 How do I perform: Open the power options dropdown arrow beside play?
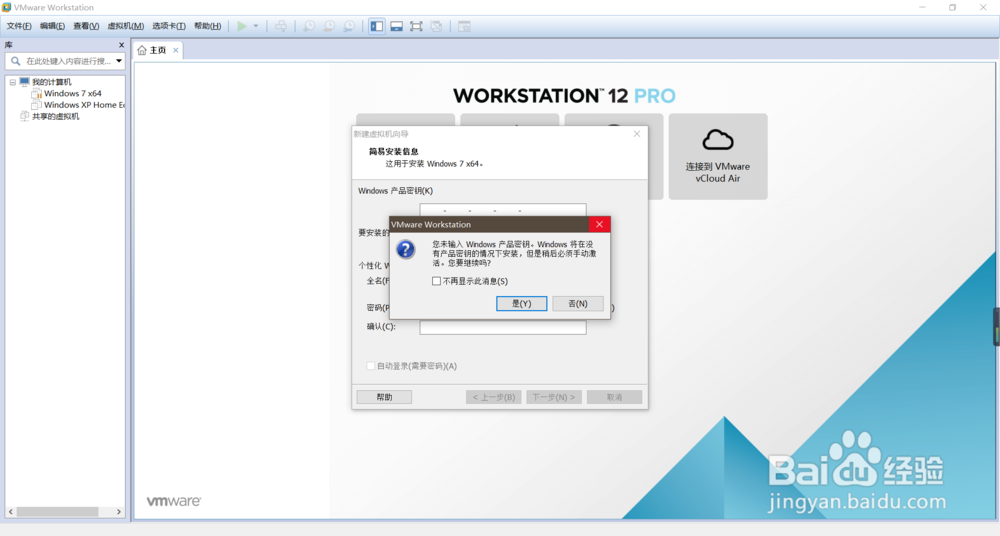(x=256, y=26)
